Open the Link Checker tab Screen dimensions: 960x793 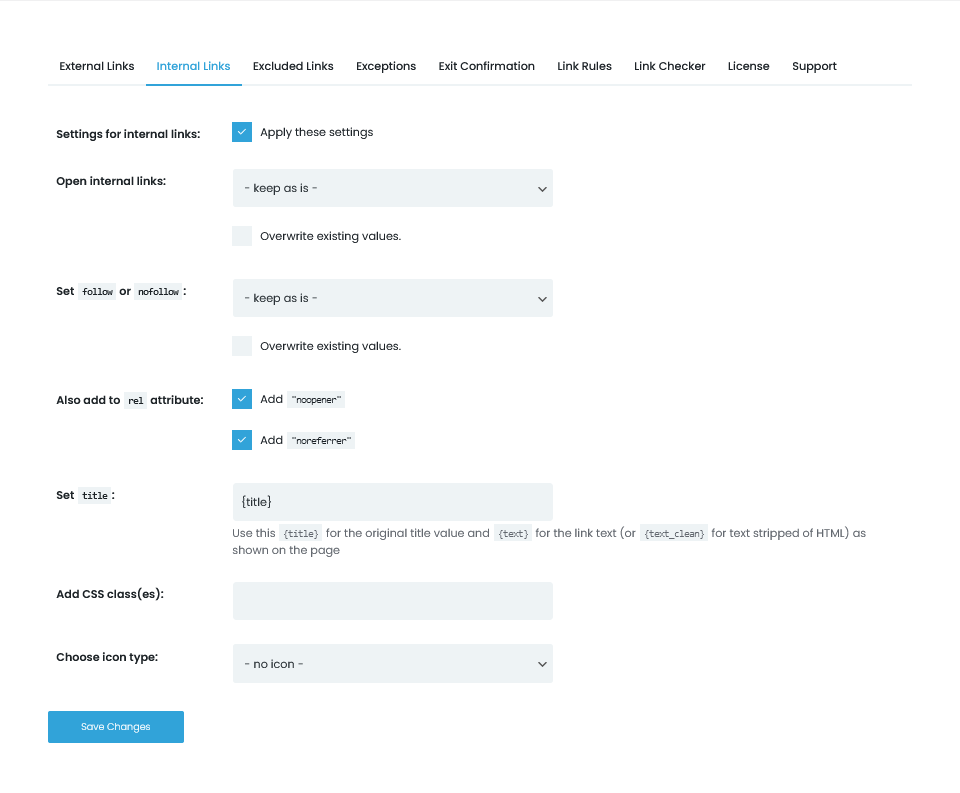point(669,66)
